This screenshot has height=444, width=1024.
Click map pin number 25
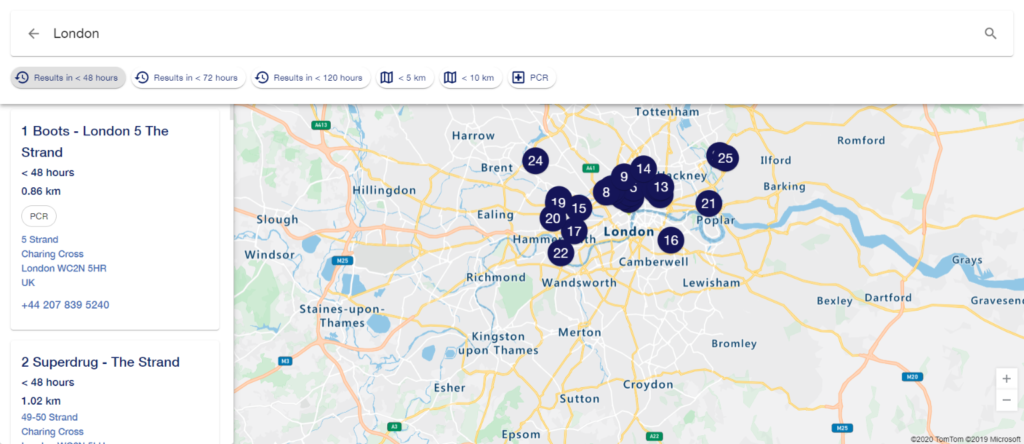tap(725, 157)
